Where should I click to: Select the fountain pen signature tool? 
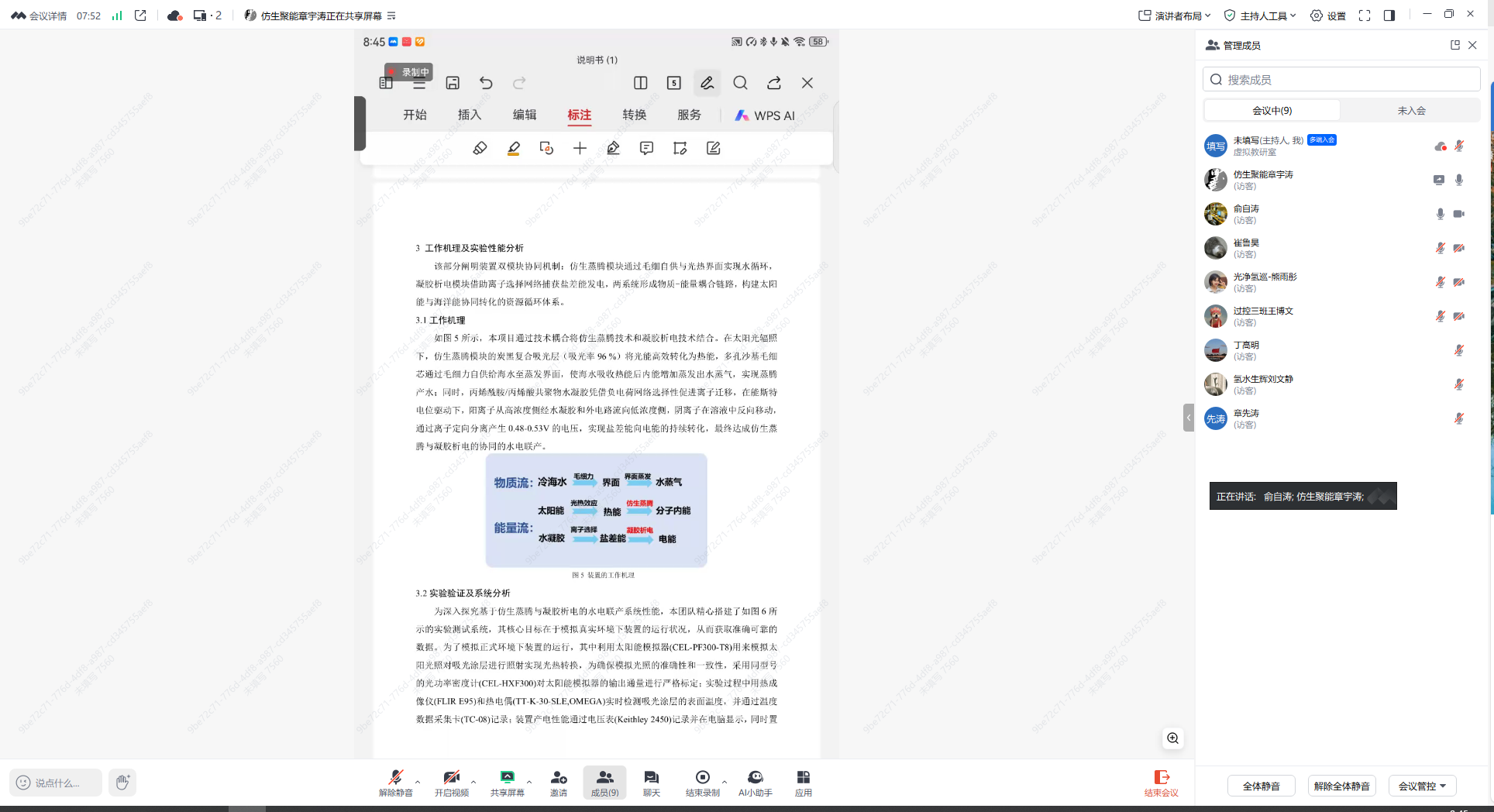click(613, 148)
